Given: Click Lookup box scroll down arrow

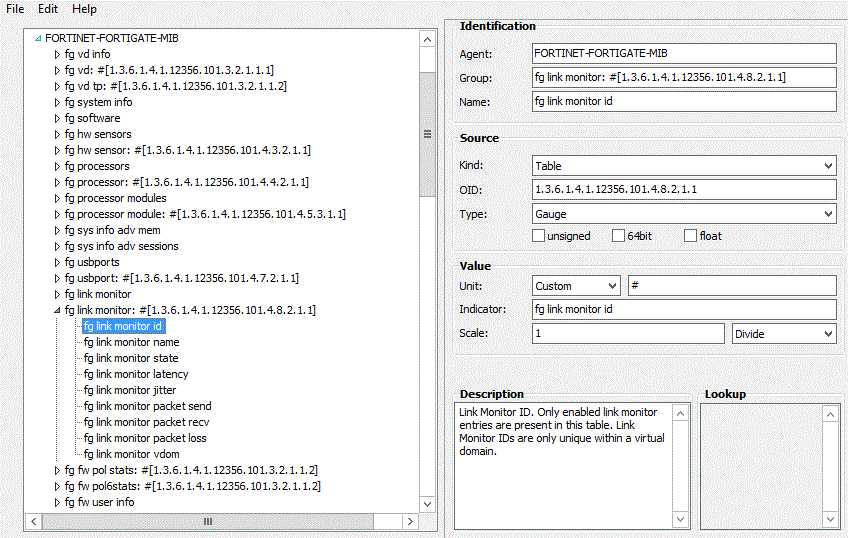Looking at the screenshot, I should (830, 520).
